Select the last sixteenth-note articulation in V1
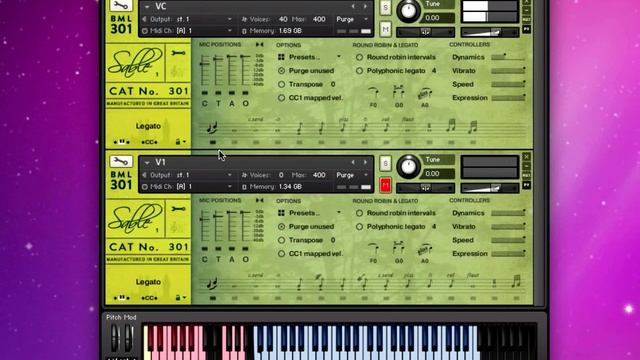640x360 pixels. (516, 281)
